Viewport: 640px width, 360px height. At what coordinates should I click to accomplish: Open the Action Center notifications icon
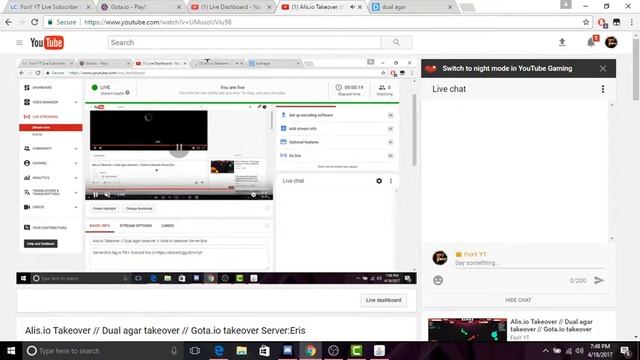(625, 351)
